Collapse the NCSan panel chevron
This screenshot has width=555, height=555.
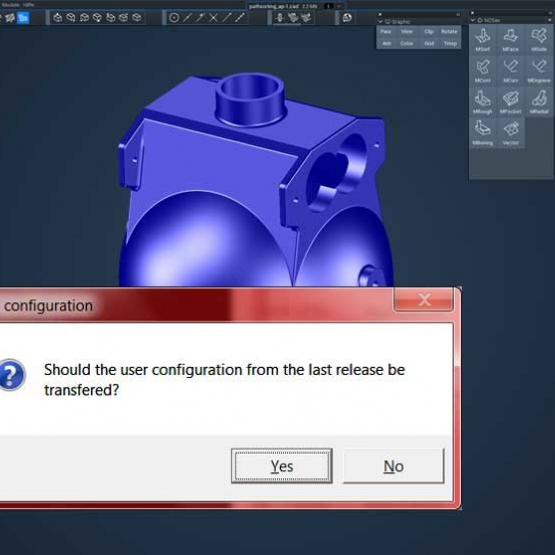pyautogui.click(x=473, y=20)
